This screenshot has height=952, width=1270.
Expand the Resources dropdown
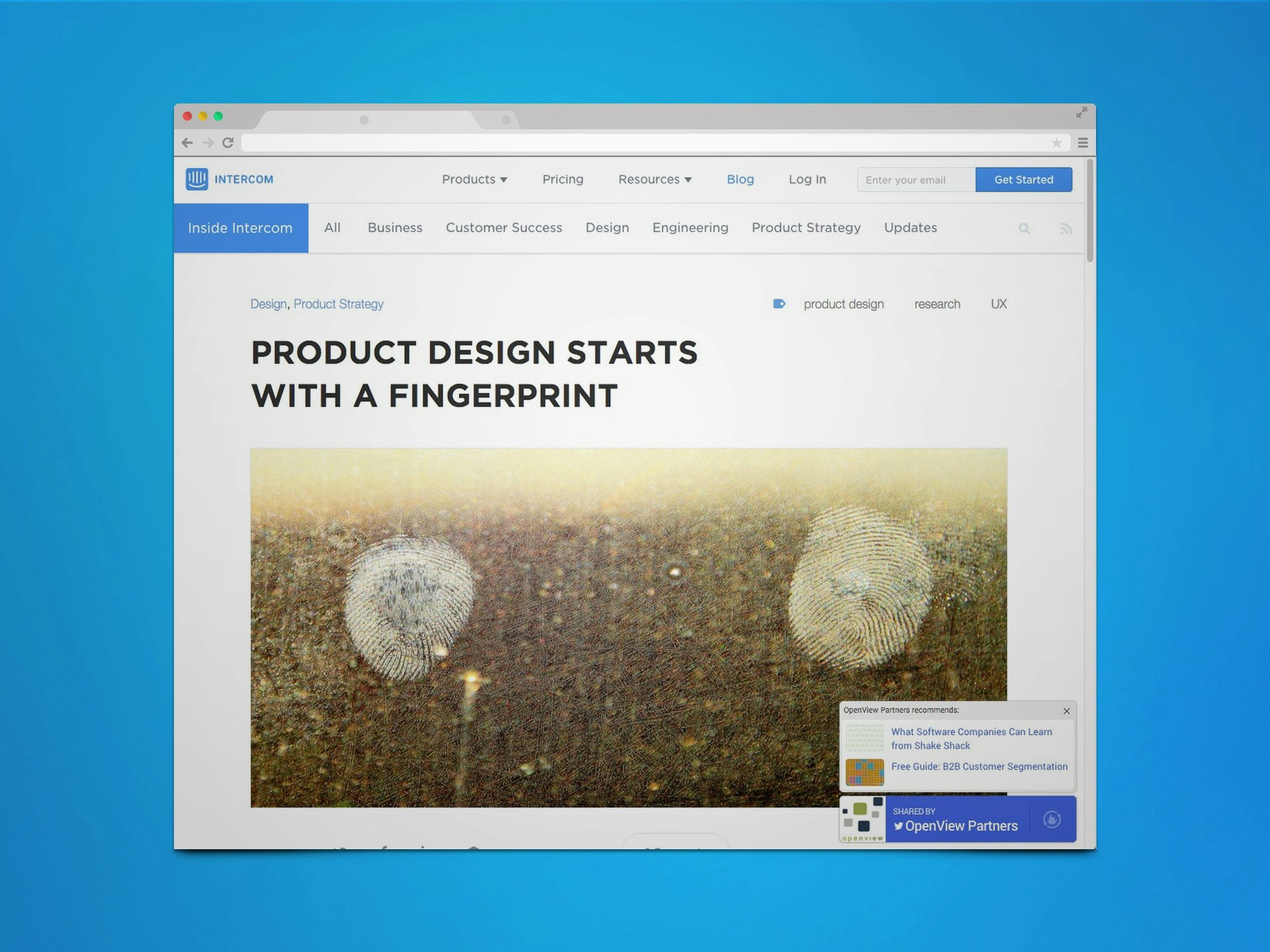click(655, 180)
